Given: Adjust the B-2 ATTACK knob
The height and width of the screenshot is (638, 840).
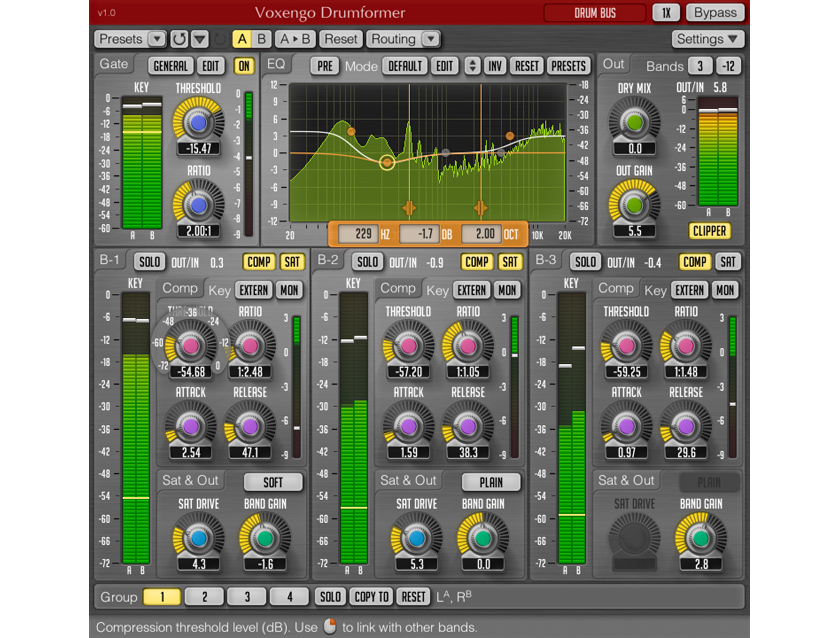Looking at the screenshot, I should (x=409, y=427).
